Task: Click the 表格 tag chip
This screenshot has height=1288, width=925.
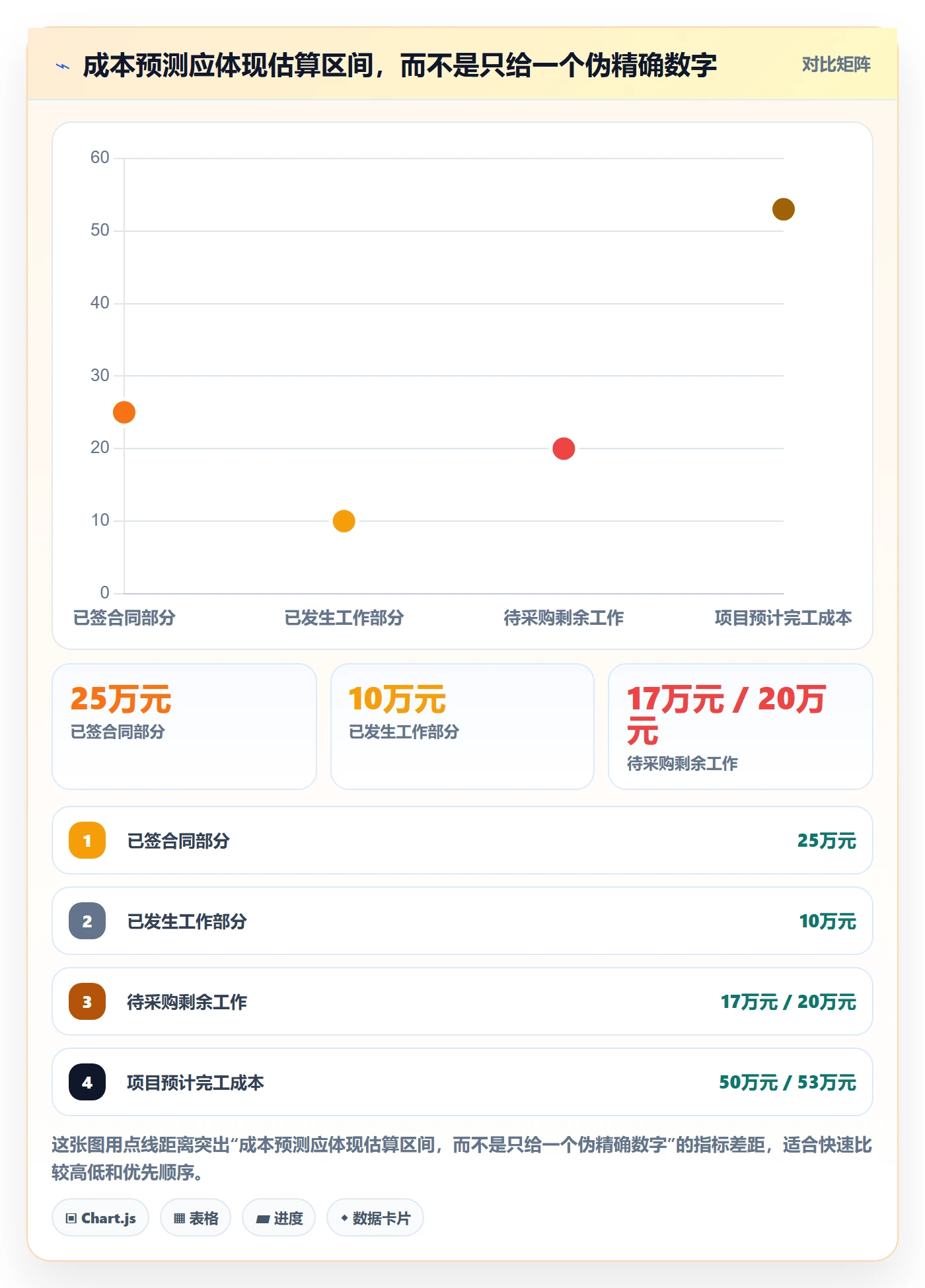Action: click(196, 1217)
